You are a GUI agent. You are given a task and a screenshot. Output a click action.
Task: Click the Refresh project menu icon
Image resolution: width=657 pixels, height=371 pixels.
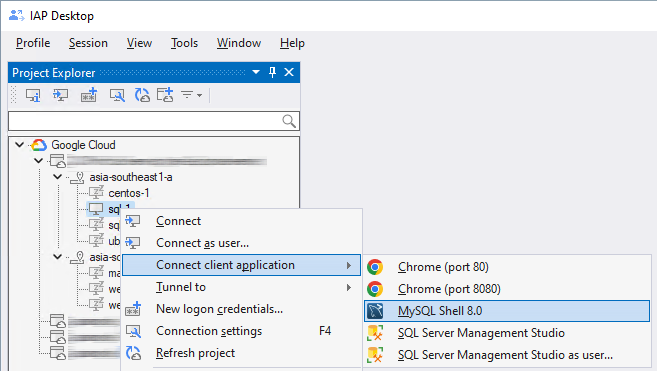(x=133, y=353)
